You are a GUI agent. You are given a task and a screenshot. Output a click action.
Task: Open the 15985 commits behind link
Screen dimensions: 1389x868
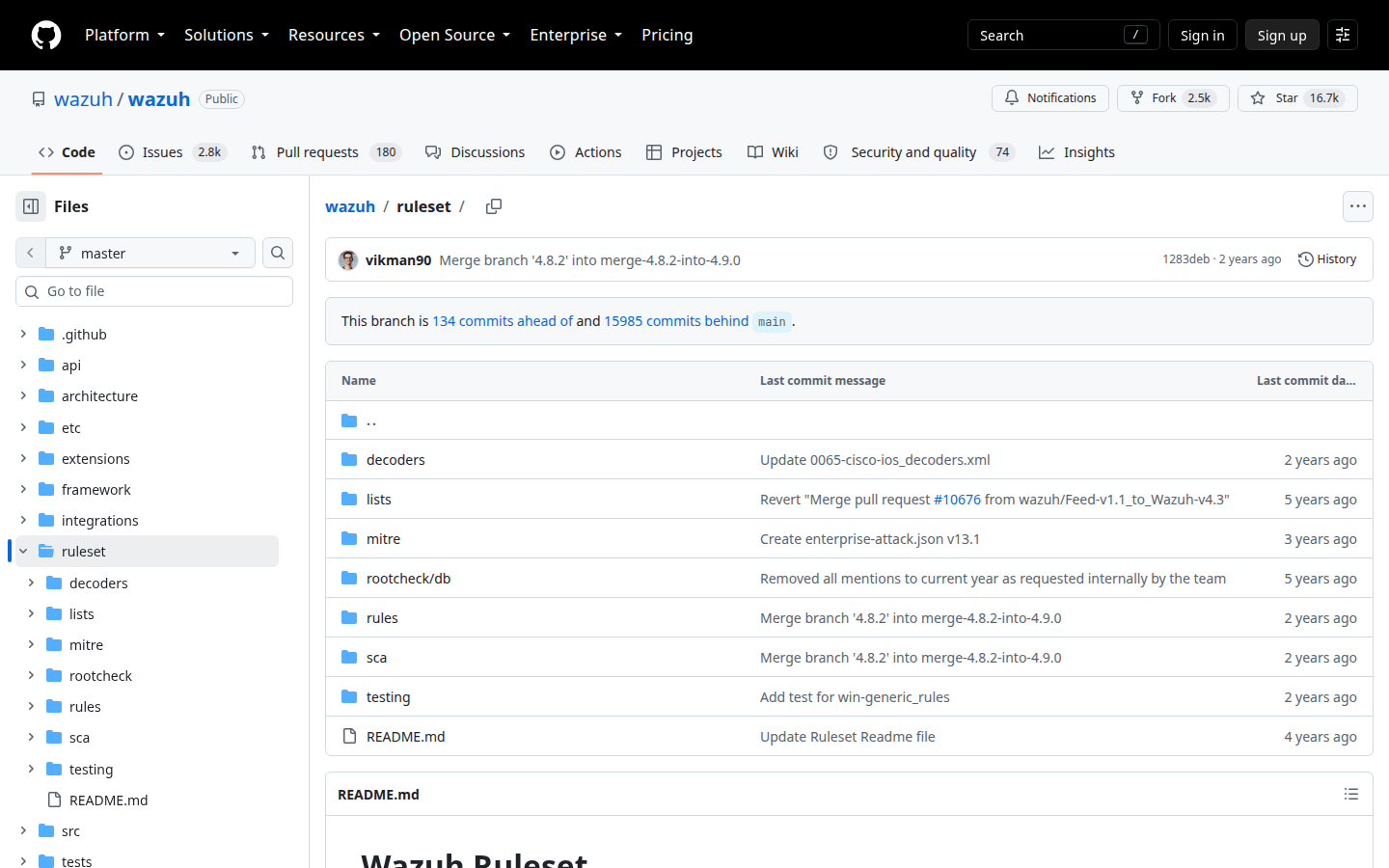(676, 321)
